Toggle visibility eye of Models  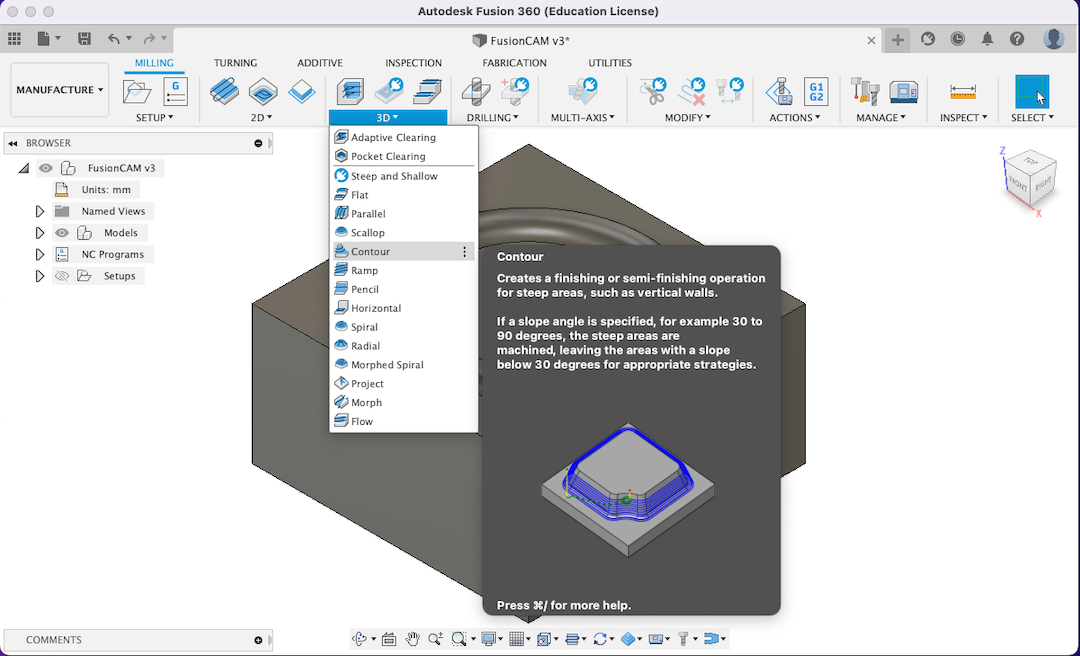coord(62,233)
